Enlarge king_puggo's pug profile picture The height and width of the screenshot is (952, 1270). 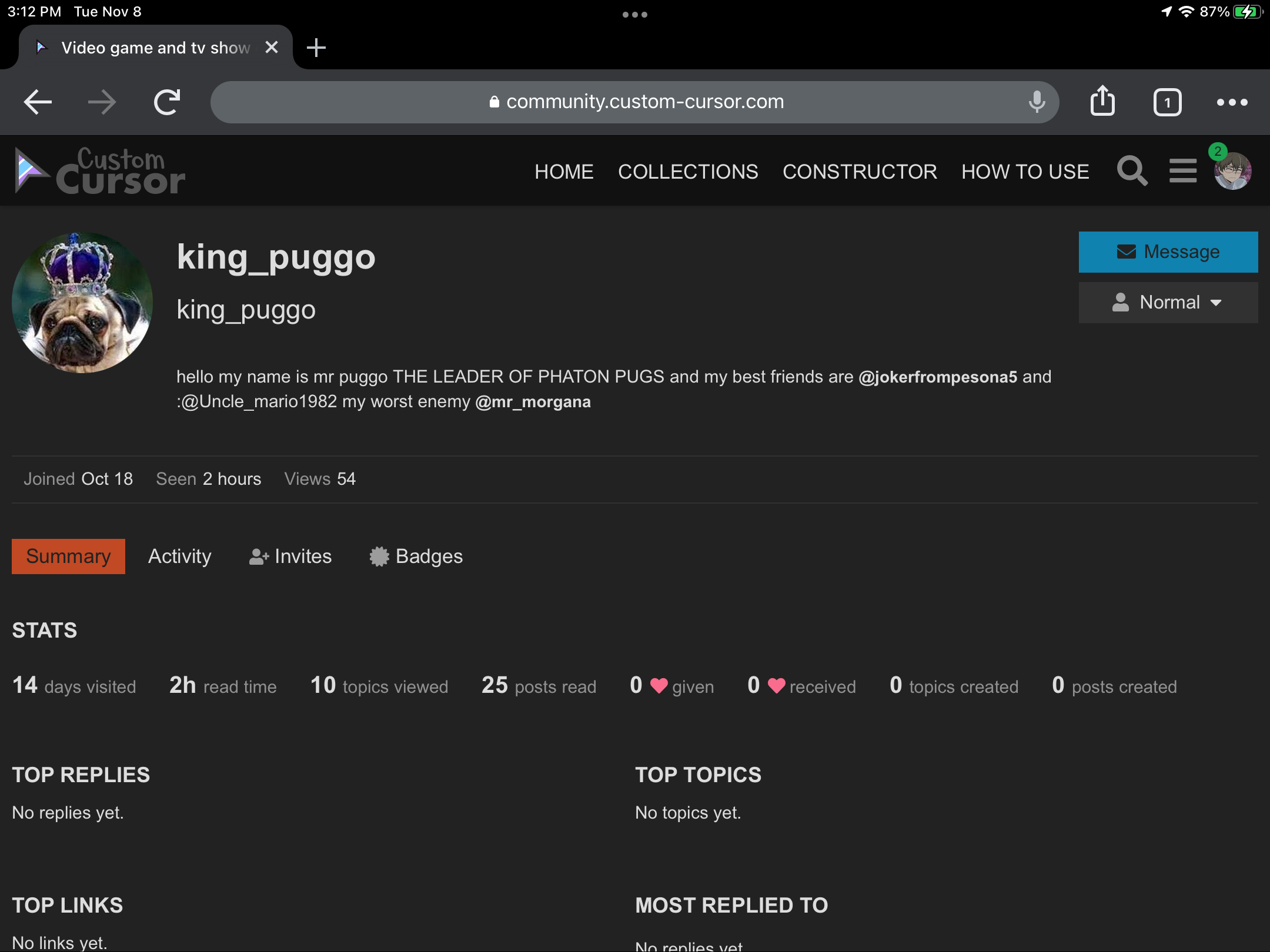(82, 303)
